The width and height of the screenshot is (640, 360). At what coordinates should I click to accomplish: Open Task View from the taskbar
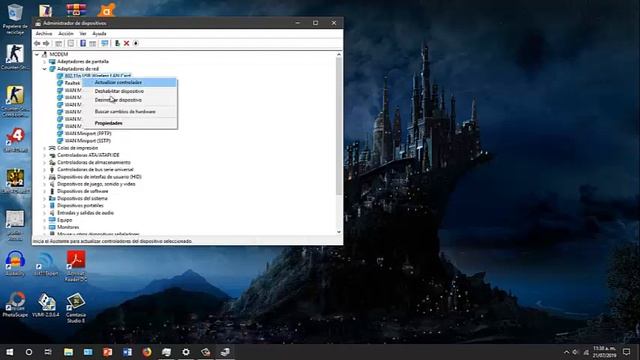[48, 352]
